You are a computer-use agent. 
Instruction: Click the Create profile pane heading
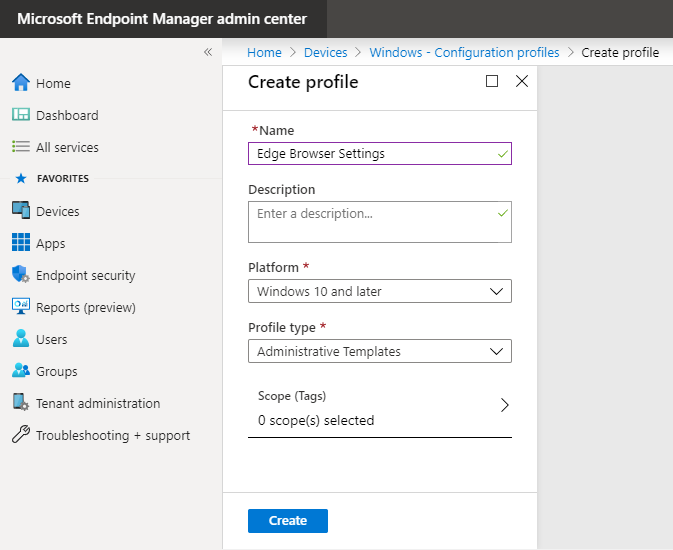click(303, 82)
